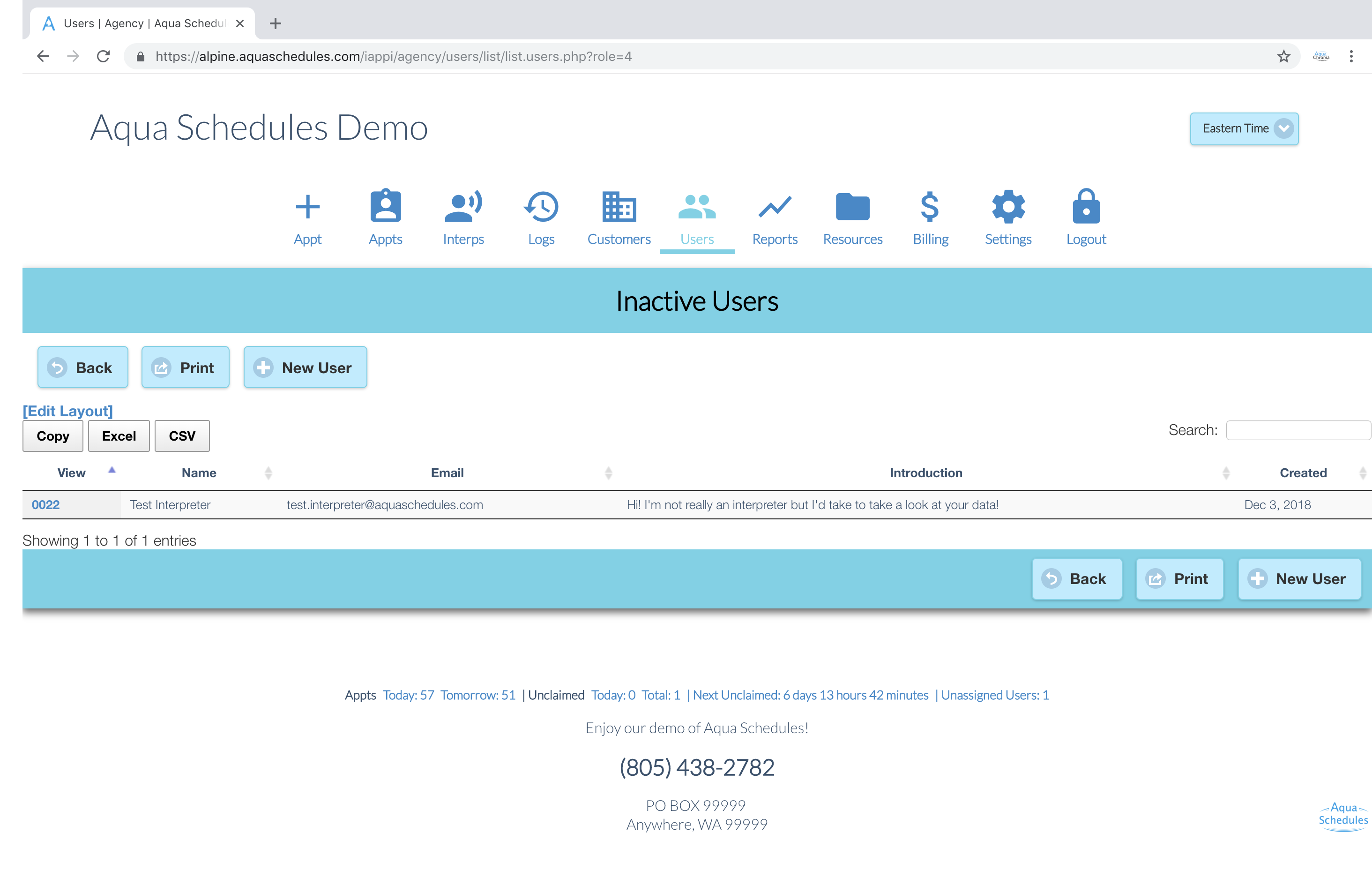Click Unclaimed Total: 1 link

pos(661,695)
